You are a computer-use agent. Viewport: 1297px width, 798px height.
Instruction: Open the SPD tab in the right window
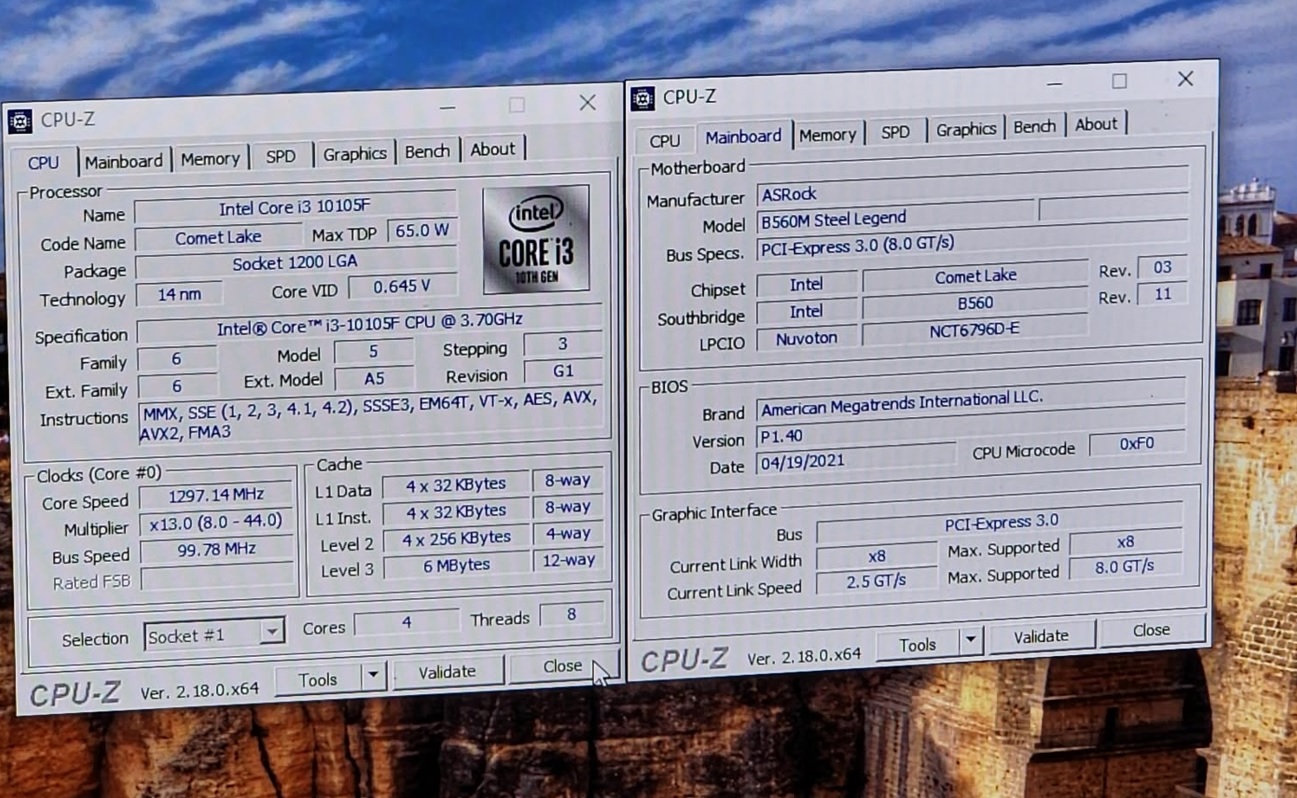[x=895, y=132]
